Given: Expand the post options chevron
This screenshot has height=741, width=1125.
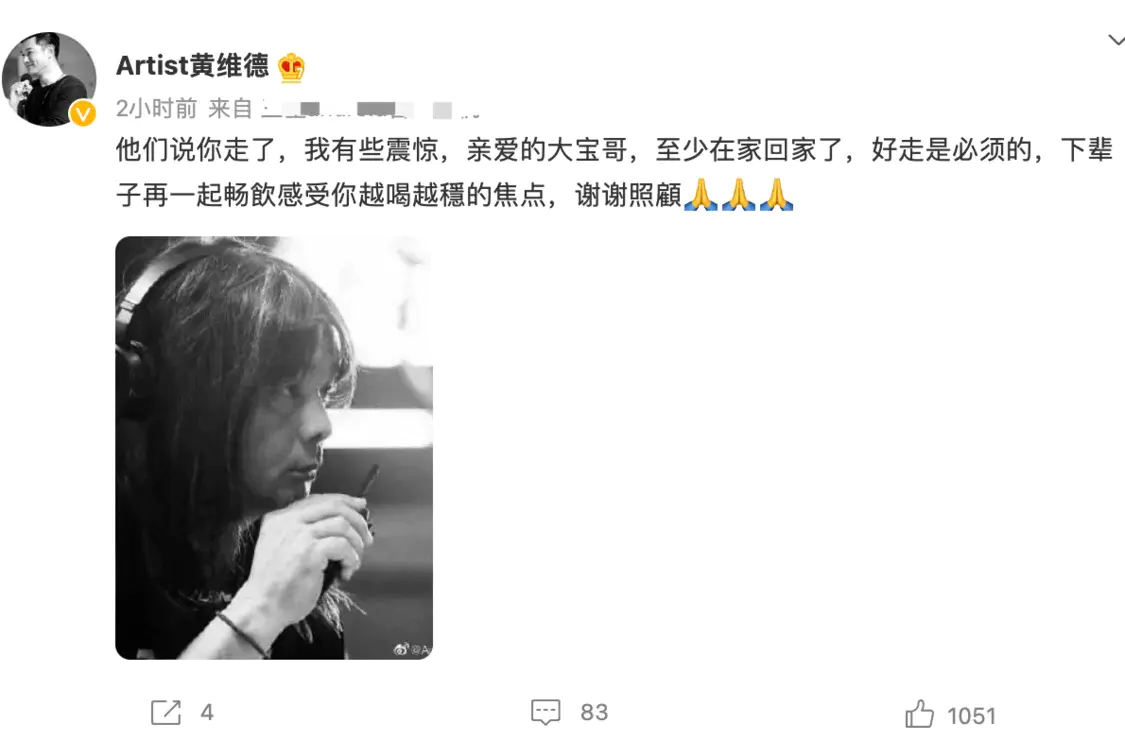Looking at the screenshot, I should click(x=1116, y=40).
